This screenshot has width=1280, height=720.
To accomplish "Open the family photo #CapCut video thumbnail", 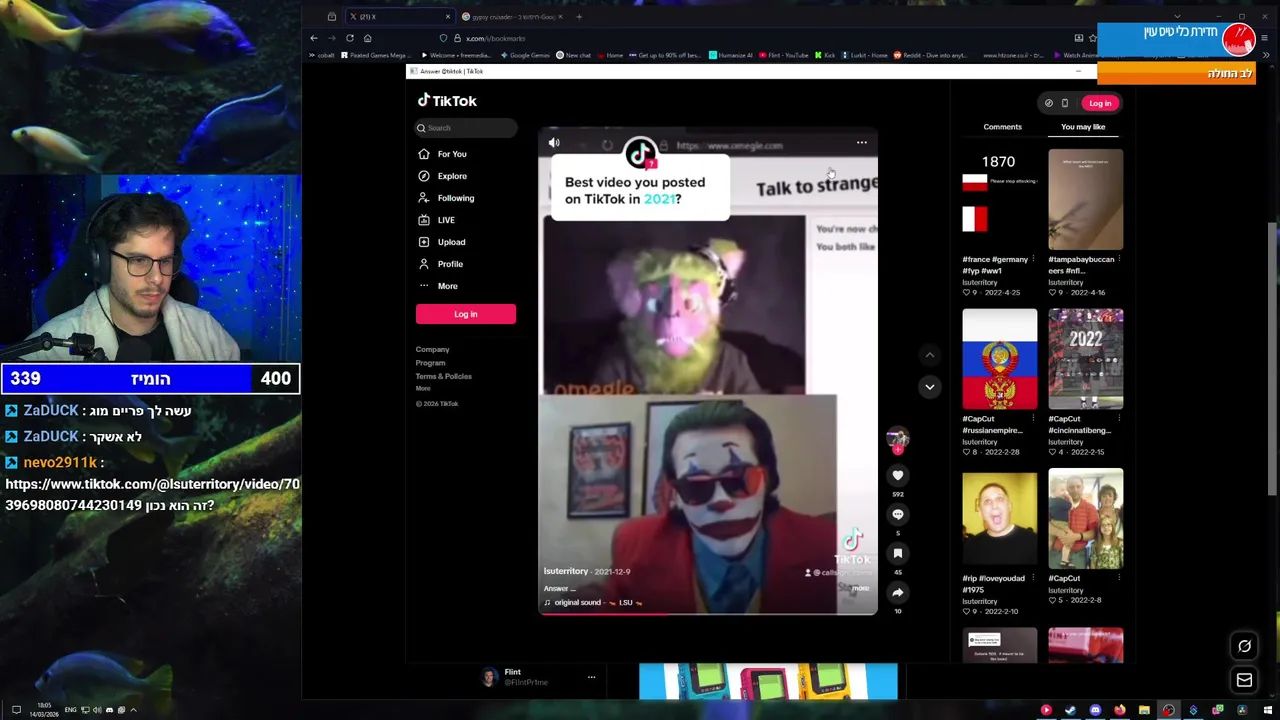I will click(1085, 519).
